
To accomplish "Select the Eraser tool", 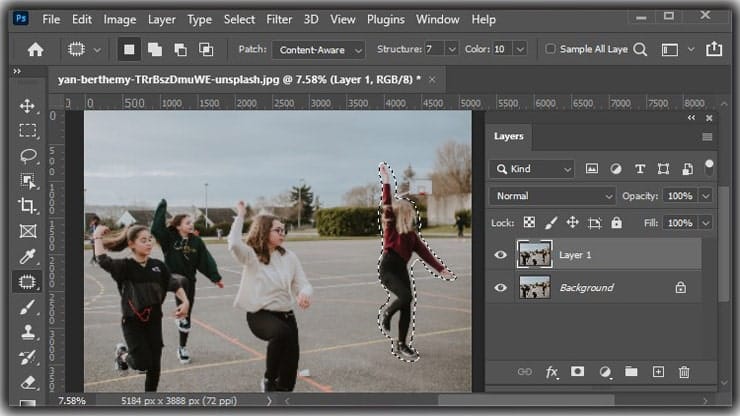I will click(x=27, y=382).
